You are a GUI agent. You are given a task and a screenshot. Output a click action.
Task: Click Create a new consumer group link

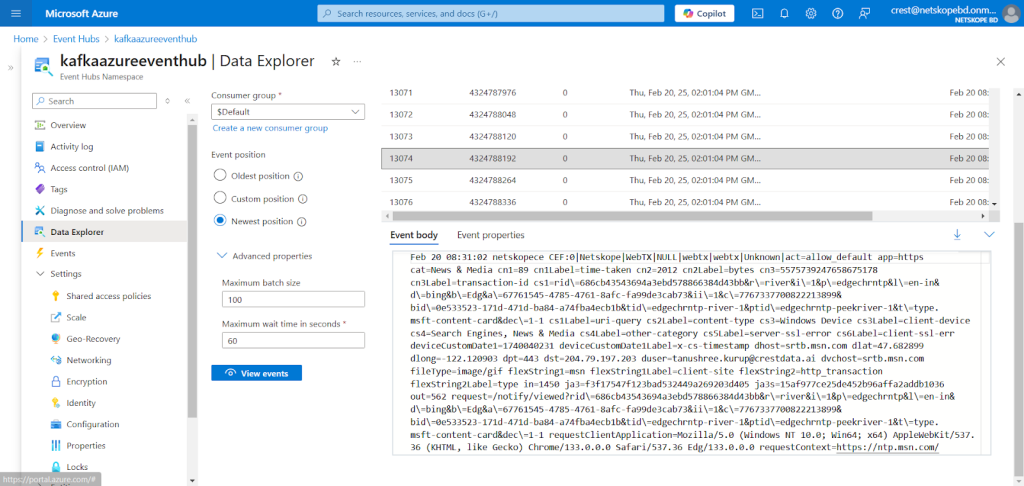click(270, 129)
